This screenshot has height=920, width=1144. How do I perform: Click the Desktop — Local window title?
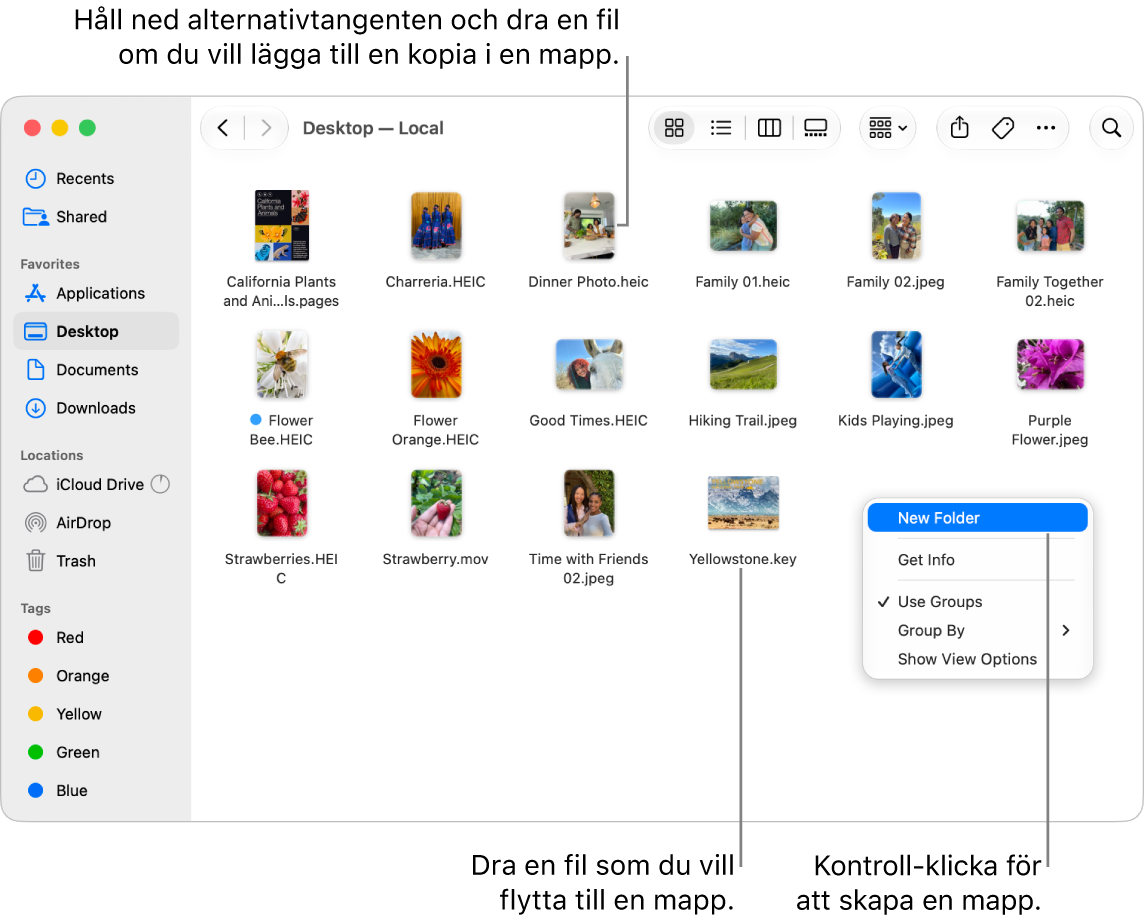[x=373, y=128]
